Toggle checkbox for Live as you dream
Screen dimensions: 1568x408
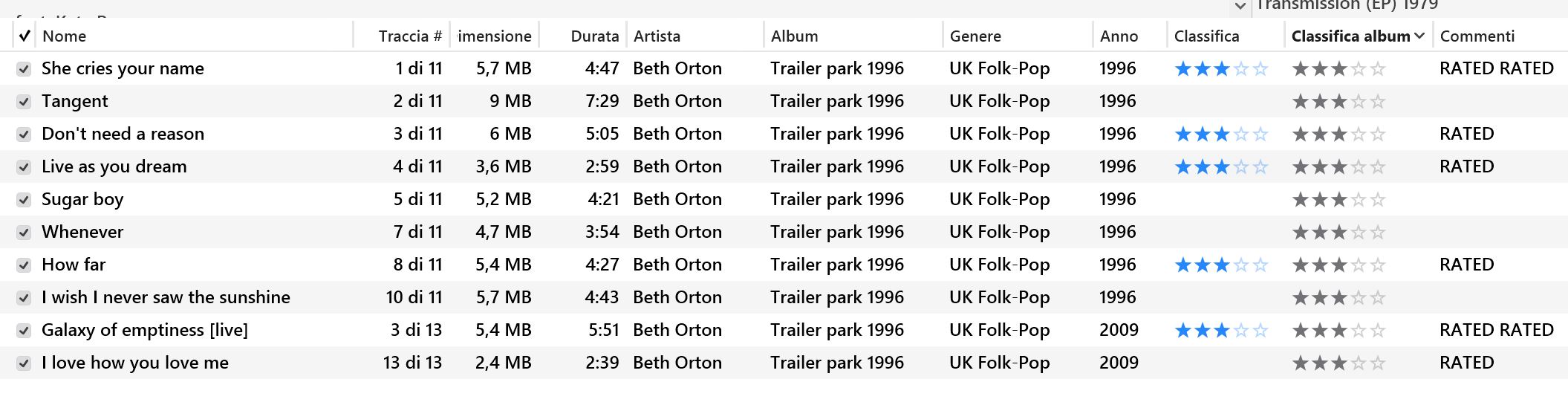click(24, 167)
